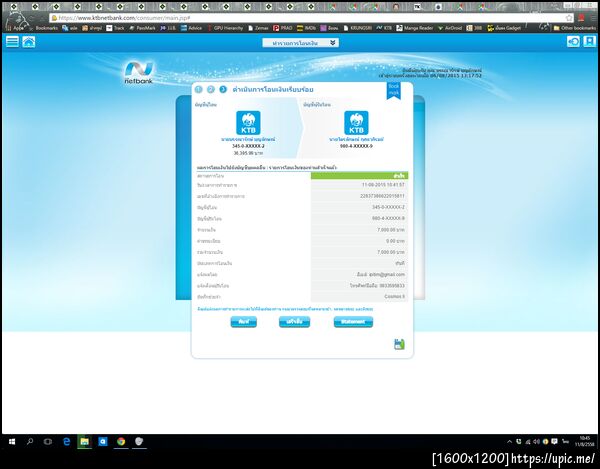This screenshot has height=469, width=600.
Task: Launch Microsoft Edge from taskbar
Action: (67, 442)
